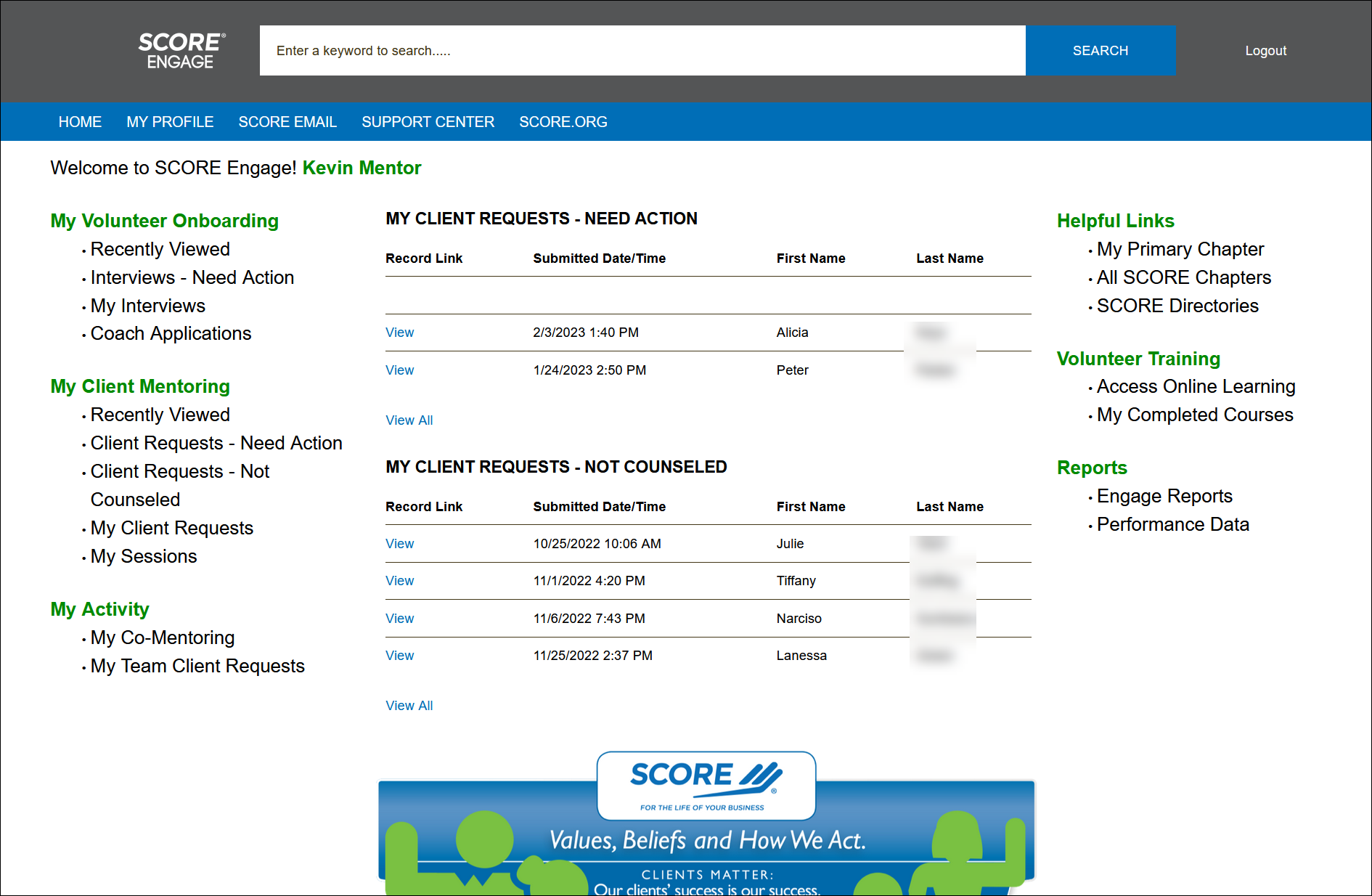Image resolution: width=1372 pixels, height=896 pixels.
Task: Click View All under Not Counseled table
Action: pyautogui.click(x=409, y=706)
